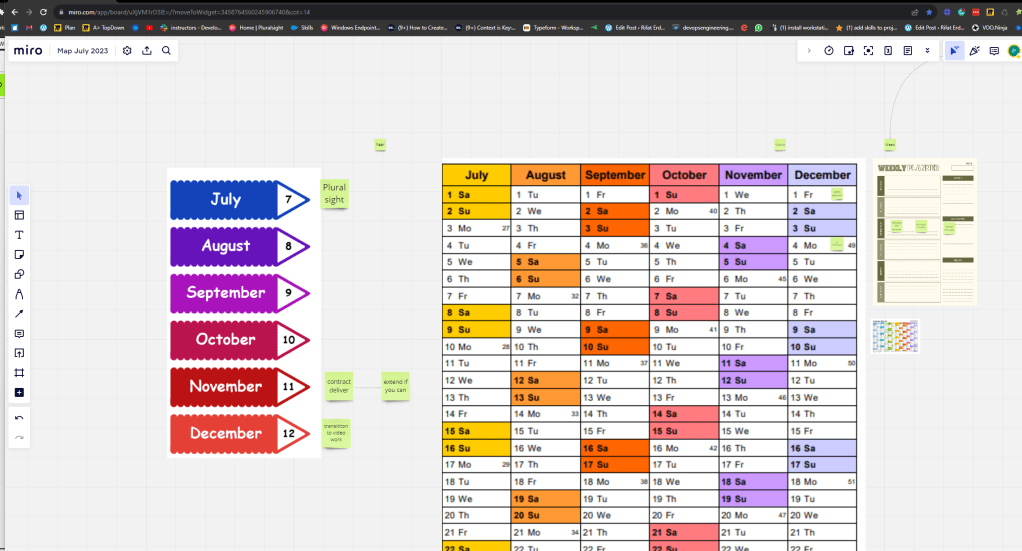
Task: Open board settings gear icon
Action: pos(127,50)
